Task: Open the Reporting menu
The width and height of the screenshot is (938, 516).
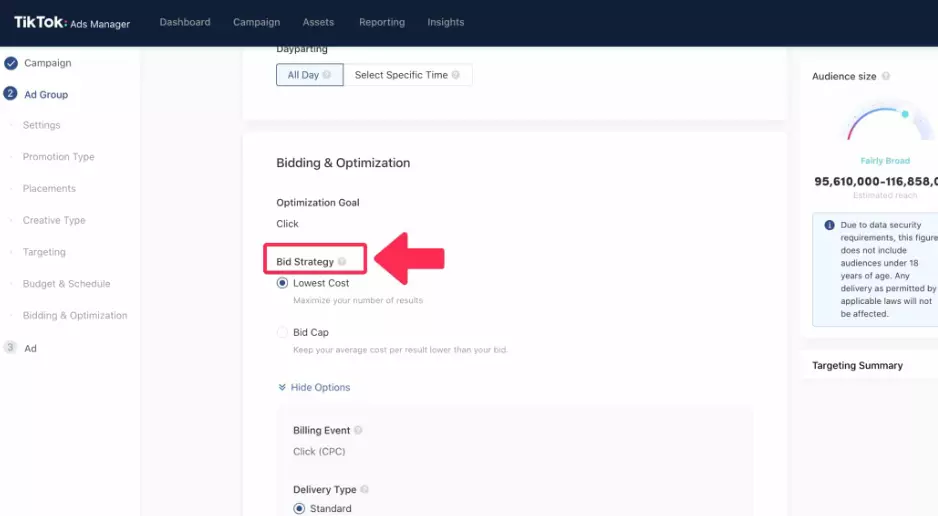Action: tap(382, 22)
